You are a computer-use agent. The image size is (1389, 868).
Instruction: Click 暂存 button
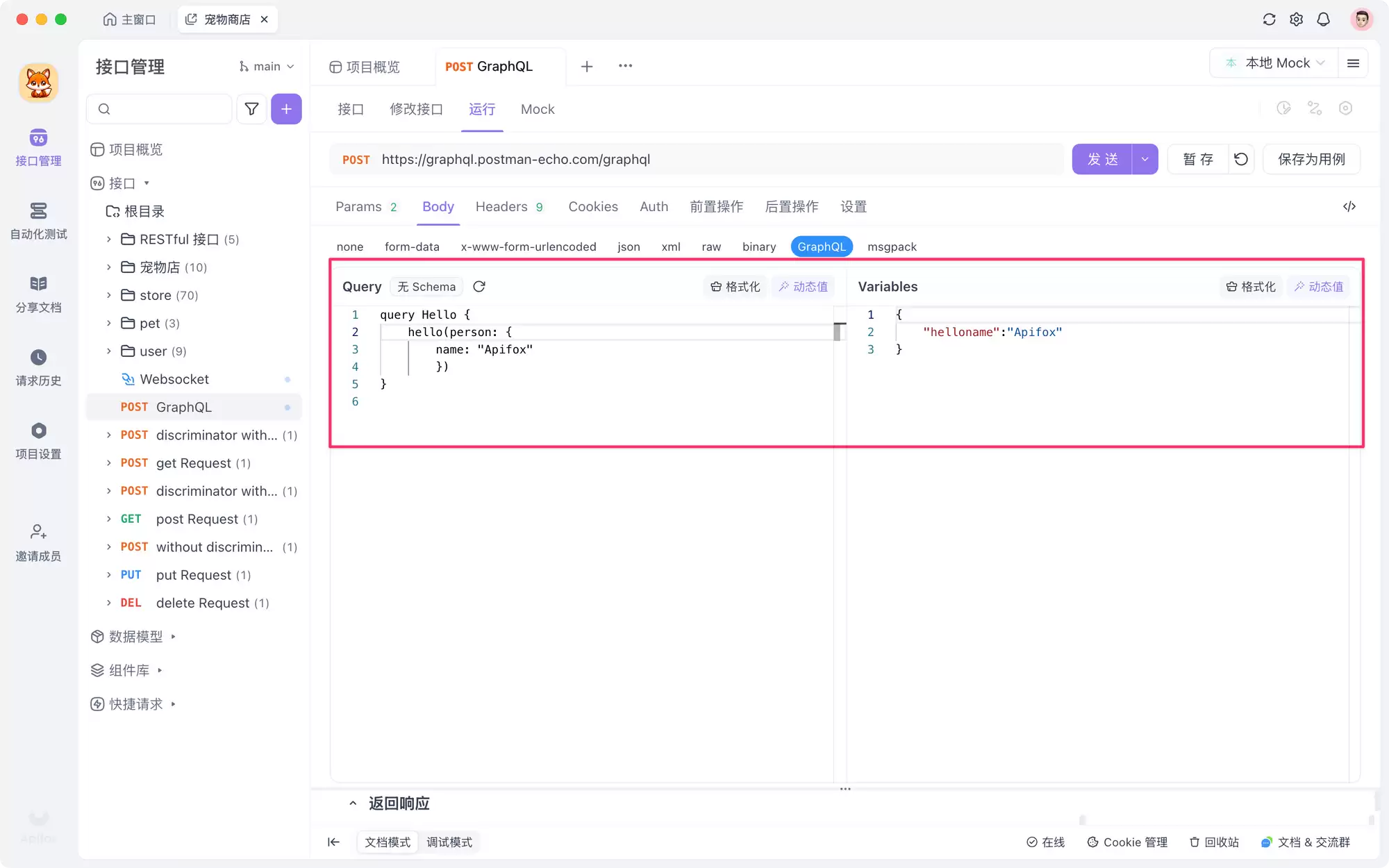click(1198, 159)
